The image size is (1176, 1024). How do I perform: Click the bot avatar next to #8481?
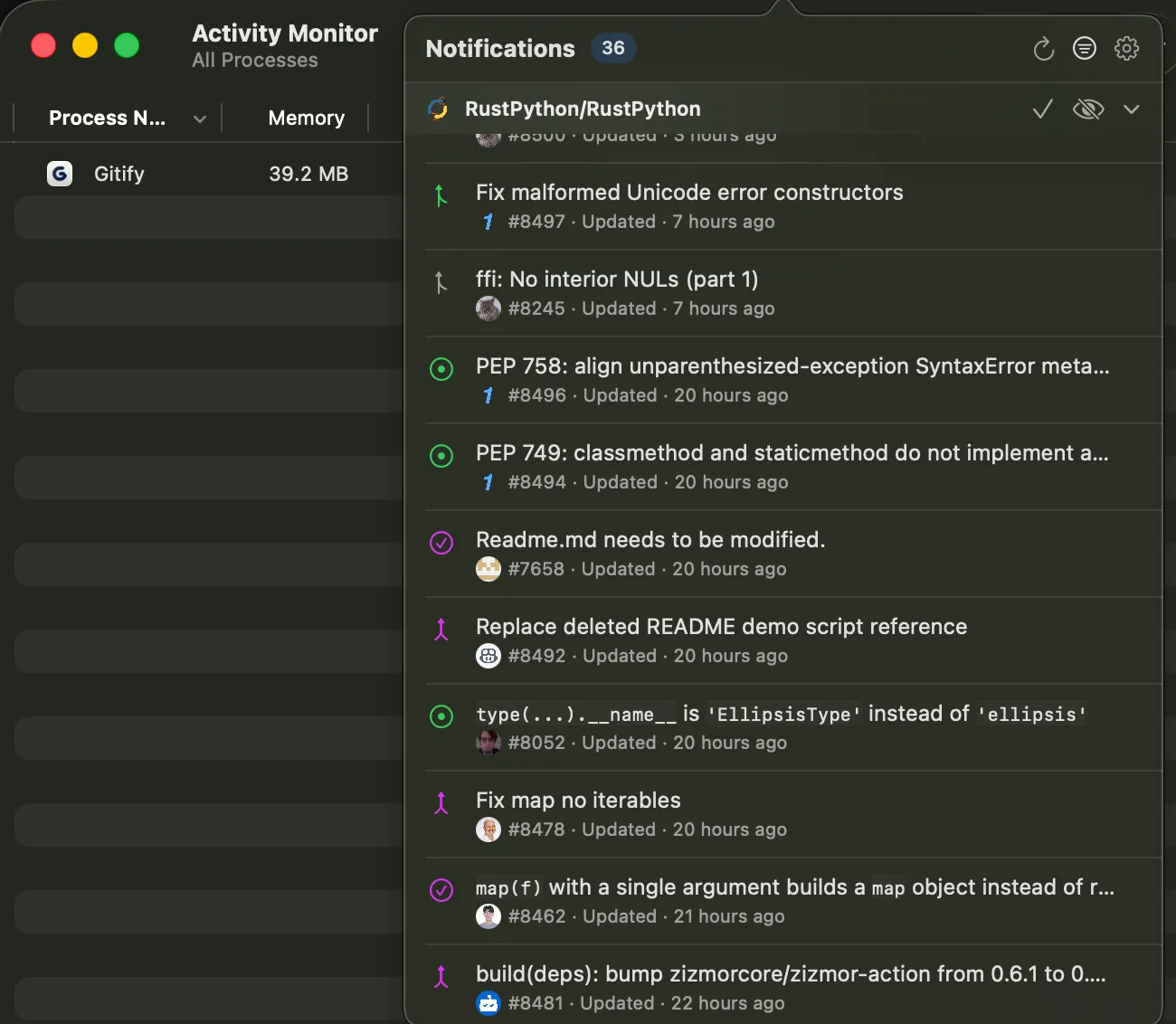pos(488,1003)
